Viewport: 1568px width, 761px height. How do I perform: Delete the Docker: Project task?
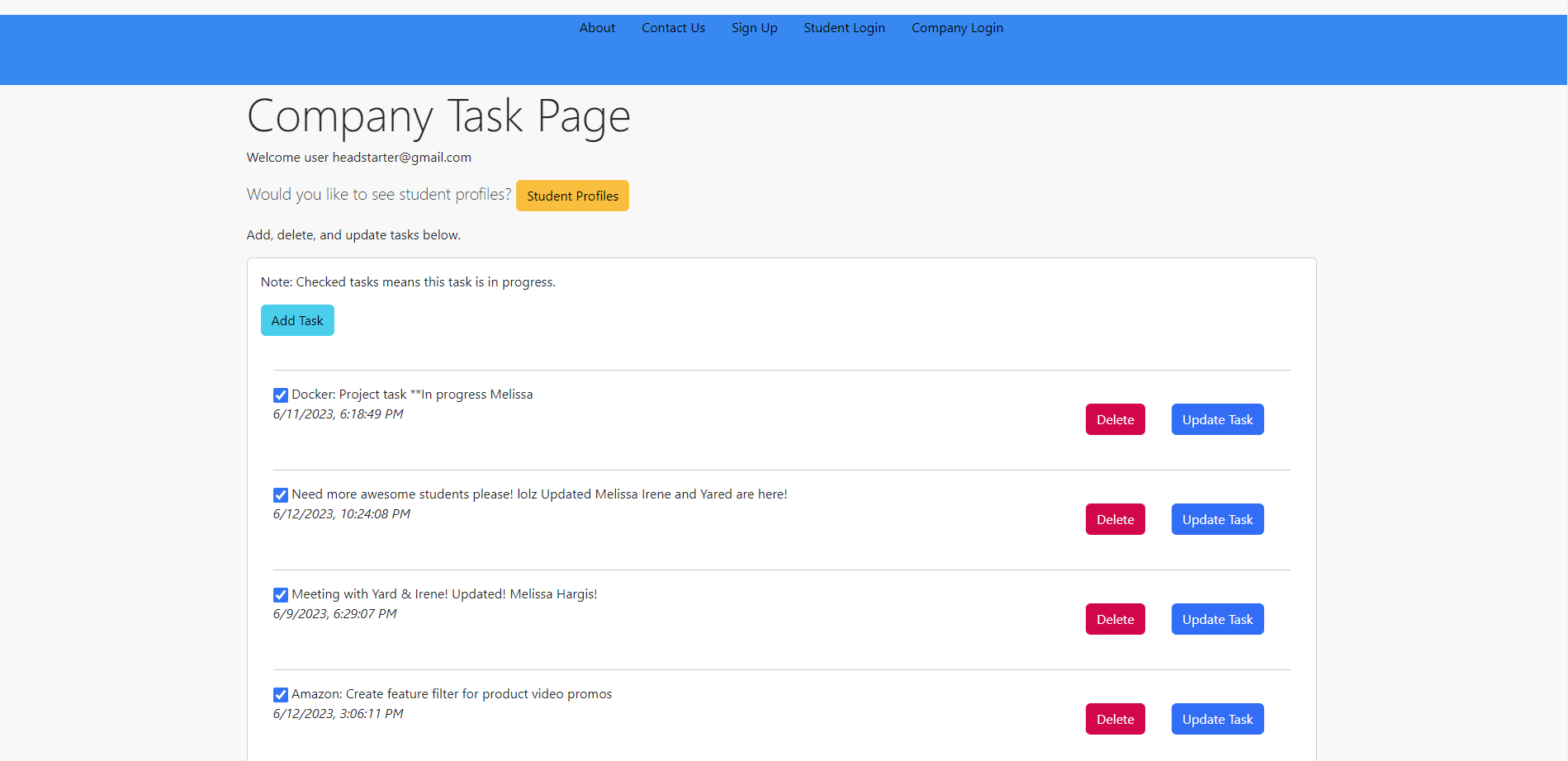click(x=1115, y=419)
